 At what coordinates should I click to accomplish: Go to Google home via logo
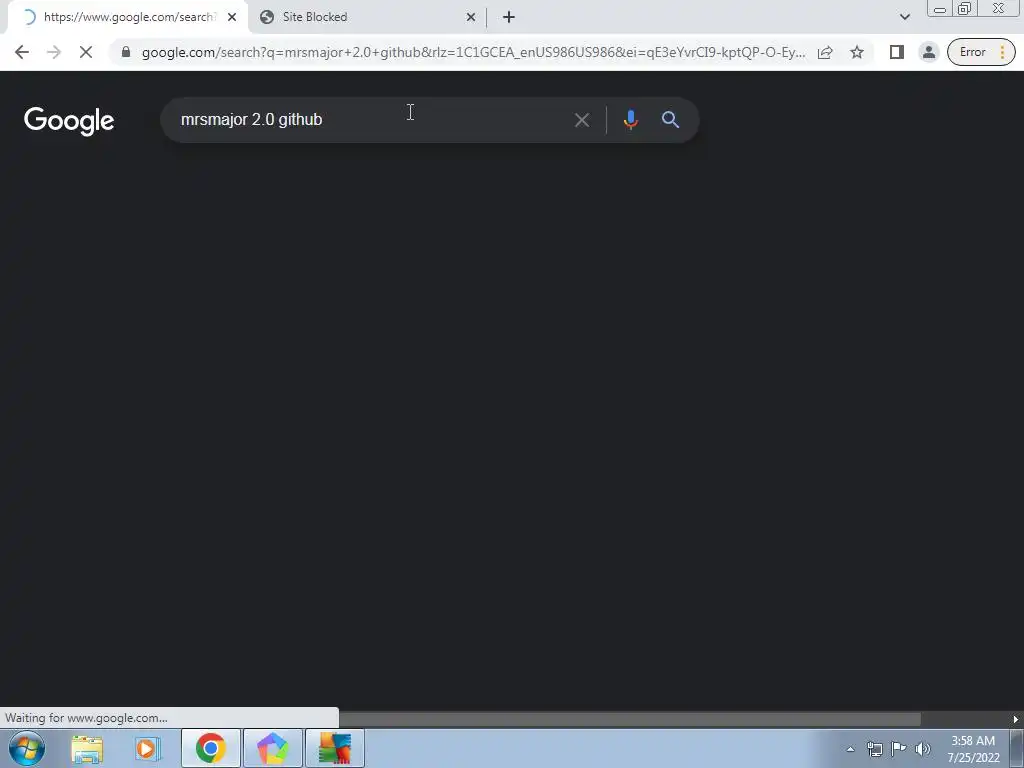click(69, 121)
